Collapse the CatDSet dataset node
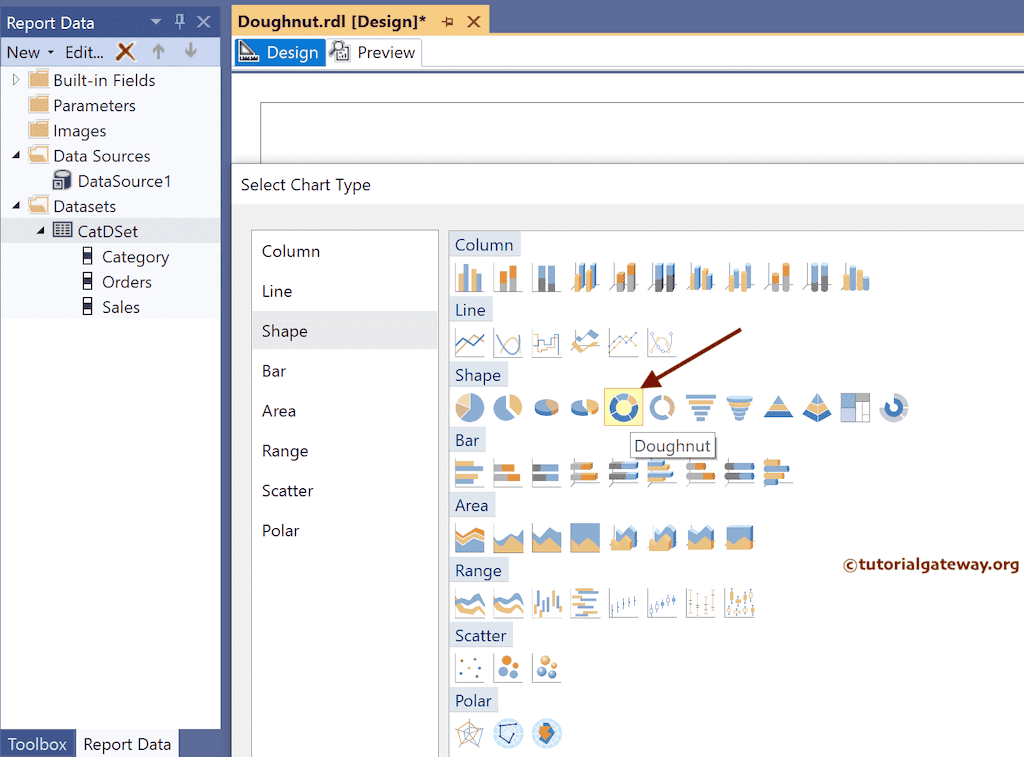 click(40, 231)
